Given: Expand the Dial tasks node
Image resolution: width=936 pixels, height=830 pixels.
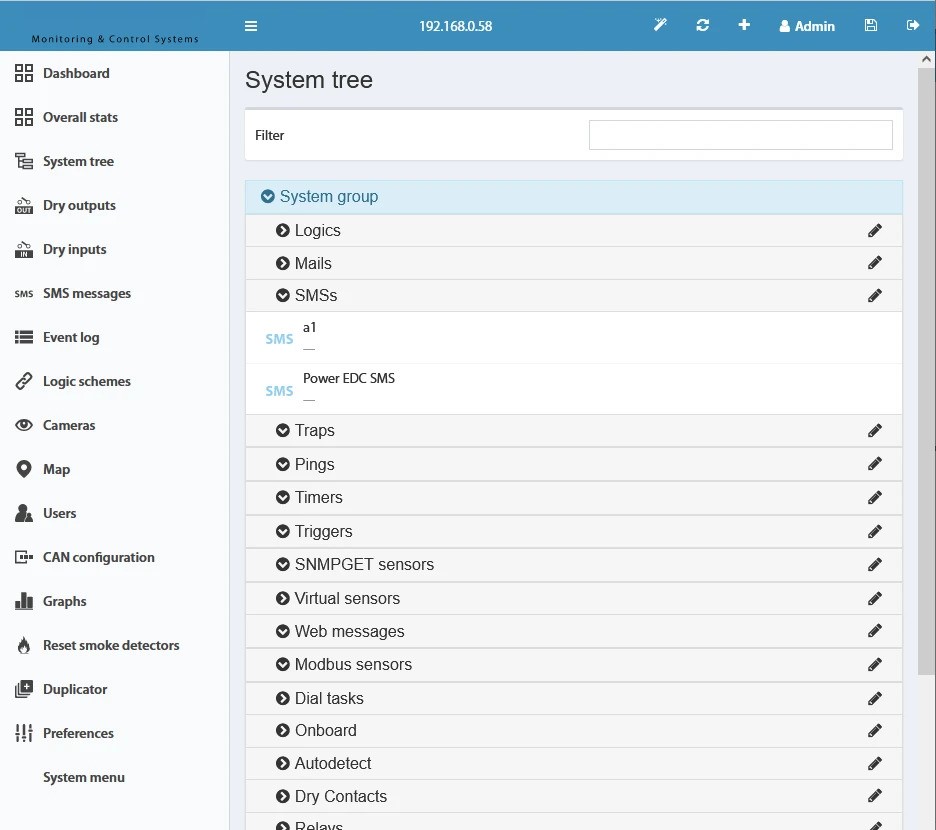Looking at the screenshot, I should [282, 698].
